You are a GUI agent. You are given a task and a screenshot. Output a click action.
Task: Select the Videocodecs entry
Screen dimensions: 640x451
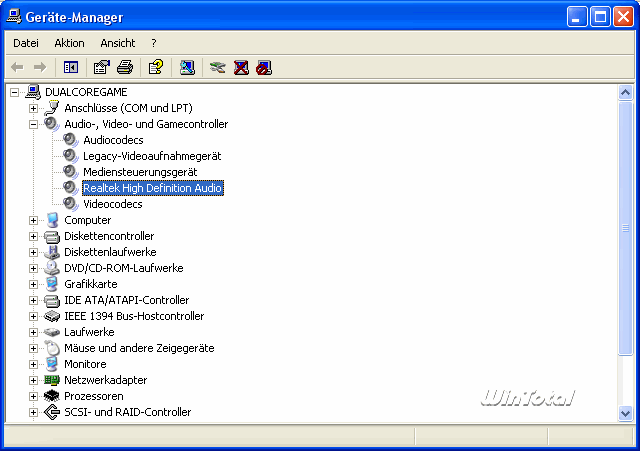(113, 204)
